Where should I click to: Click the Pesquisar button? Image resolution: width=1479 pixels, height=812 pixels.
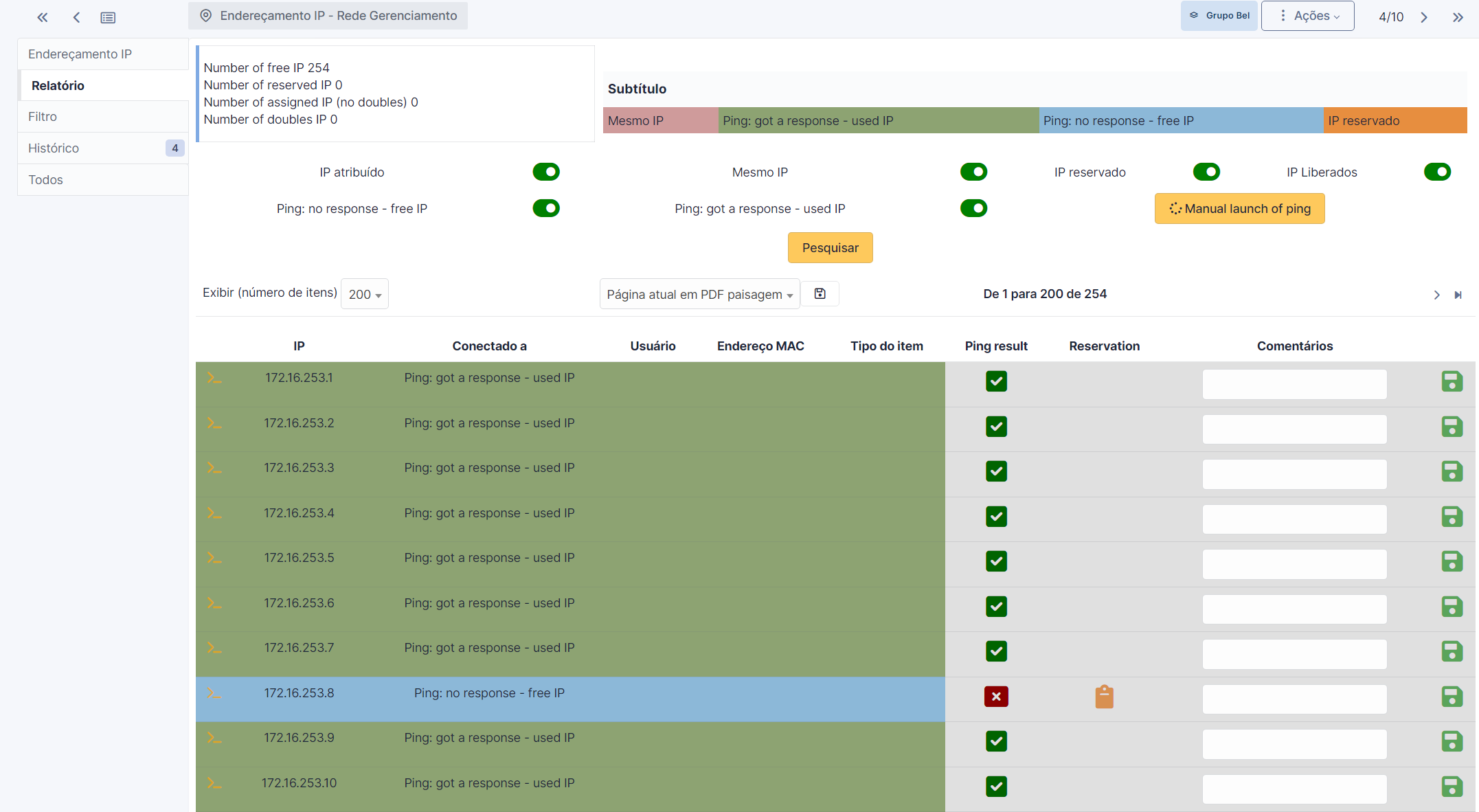pyautogui.click(x=830, y=247)
